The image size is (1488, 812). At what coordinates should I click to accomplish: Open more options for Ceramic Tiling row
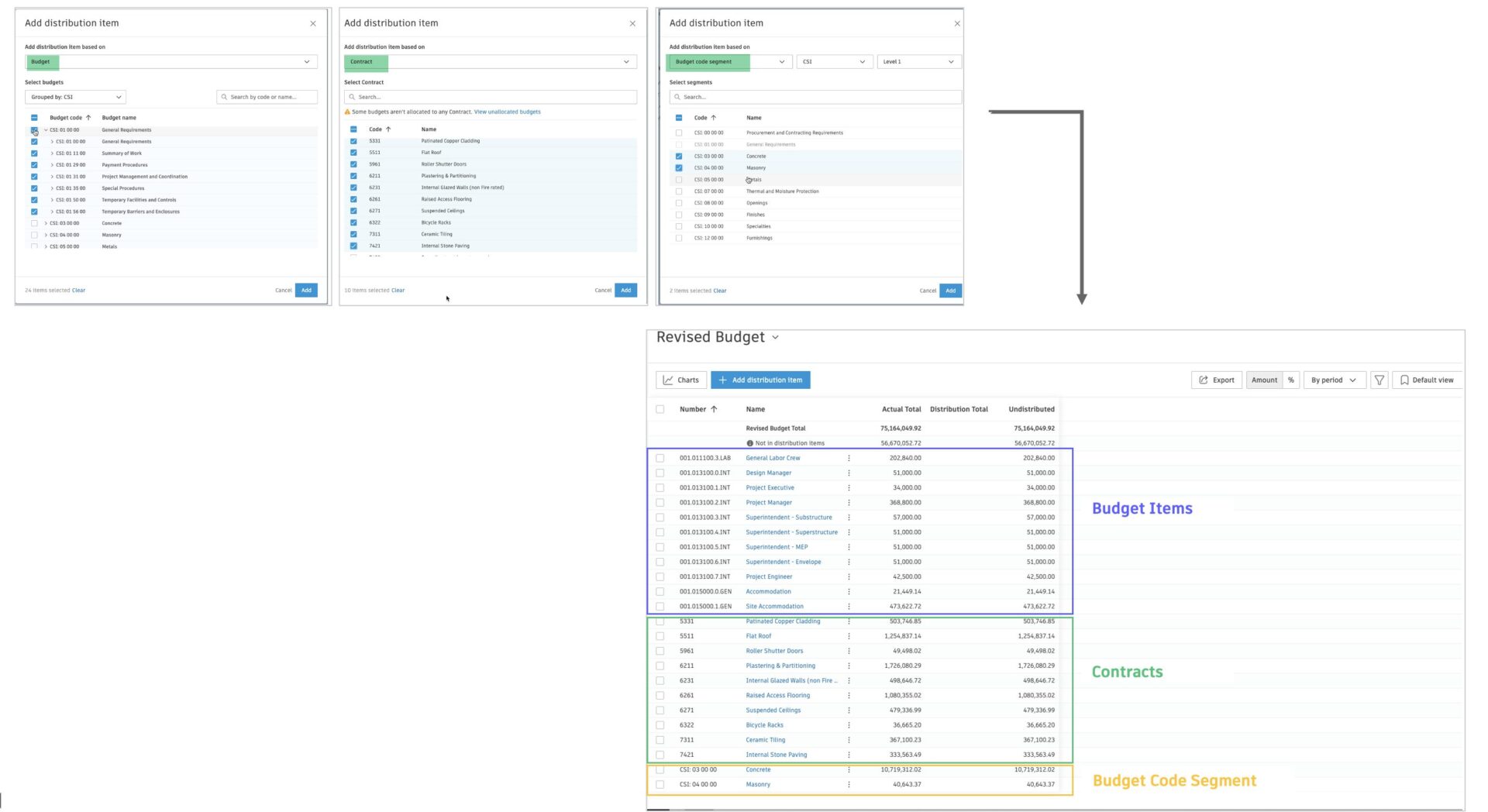849,740
